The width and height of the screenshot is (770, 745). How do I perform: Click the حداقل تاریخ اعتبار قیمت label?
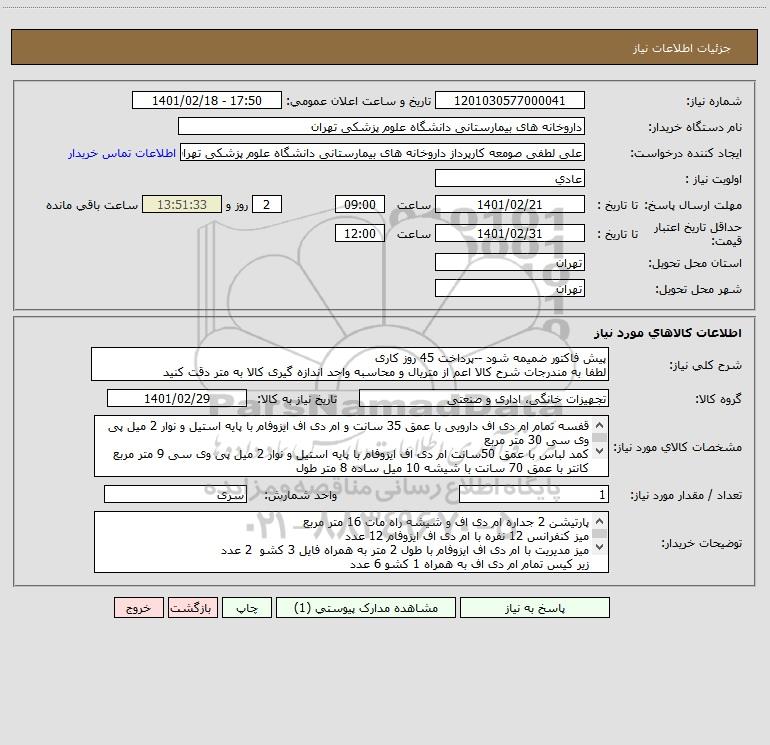coord(698,234)
